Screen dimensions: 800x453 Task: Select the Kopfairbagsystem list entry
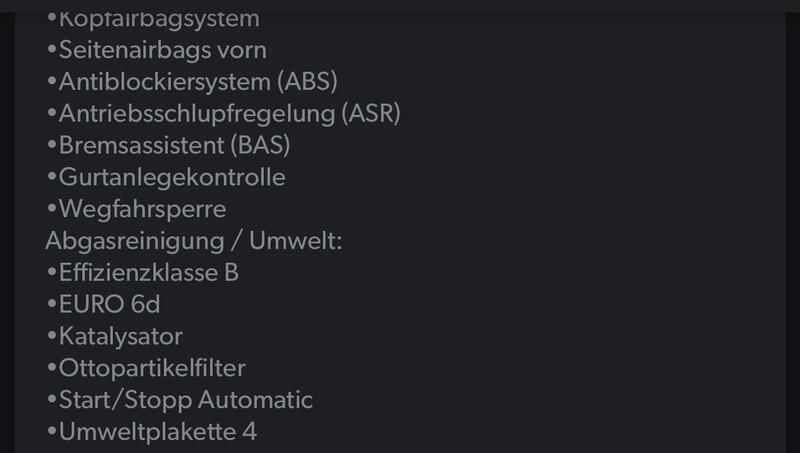tap(153, 20)
